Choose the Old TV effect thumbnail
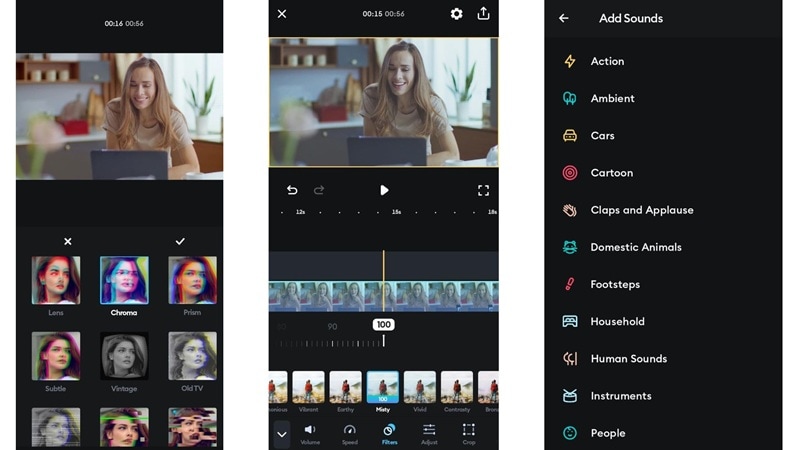Image resolution: width=800 pixels, height=450 pixels. point(192,356)
